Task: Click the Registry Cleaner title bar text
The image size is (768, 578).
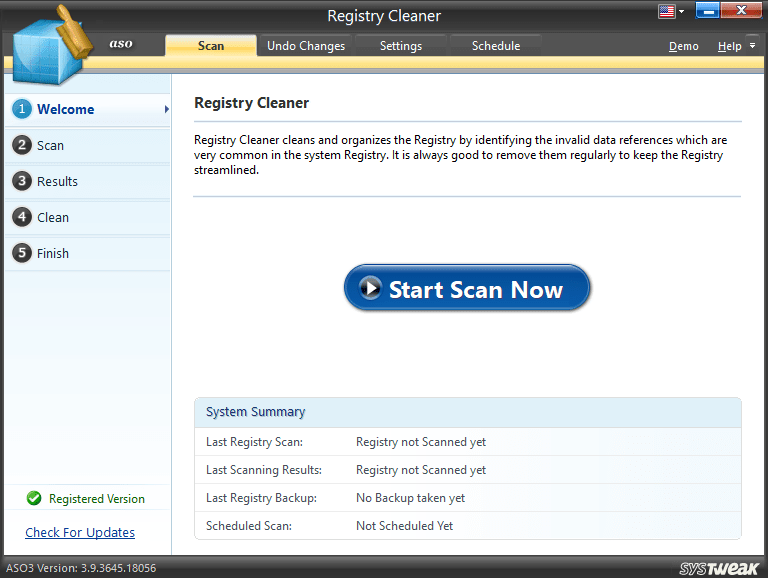Action: click(384, 16)
